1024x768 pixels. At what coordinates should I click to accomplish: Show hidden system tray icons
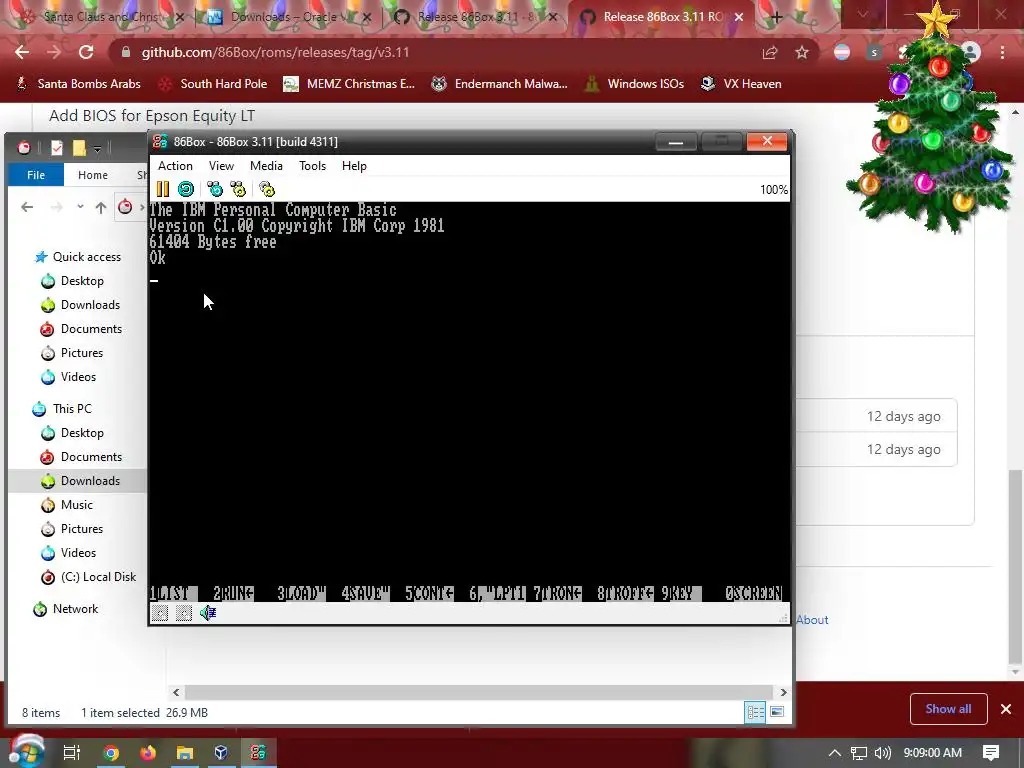tap(835, 753)
